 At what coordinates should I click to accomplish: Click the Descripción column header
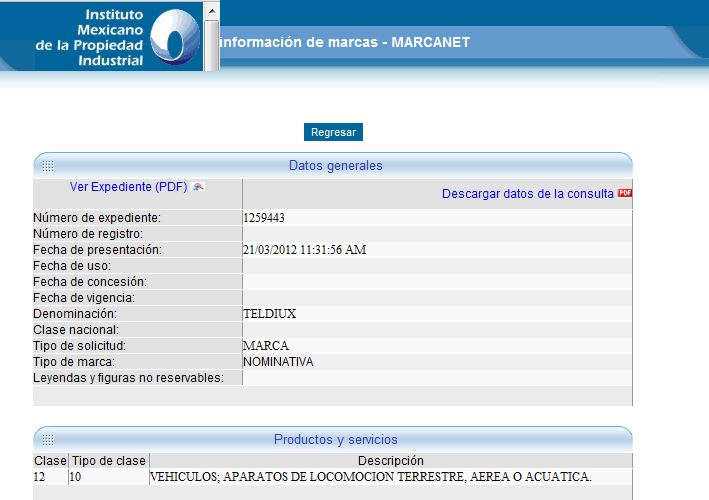pos(391,461)
